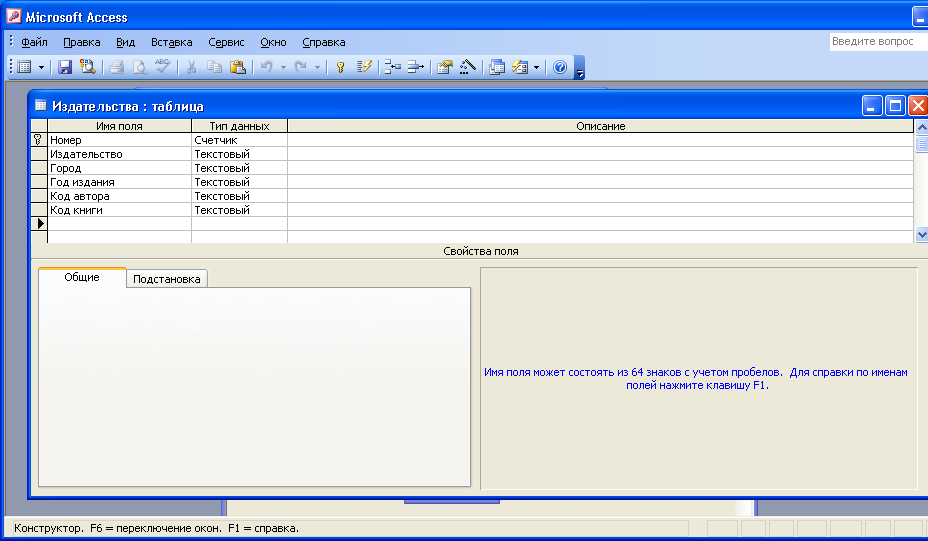Set primary key with the key icon
928x541 pixels.
[340, 67]
